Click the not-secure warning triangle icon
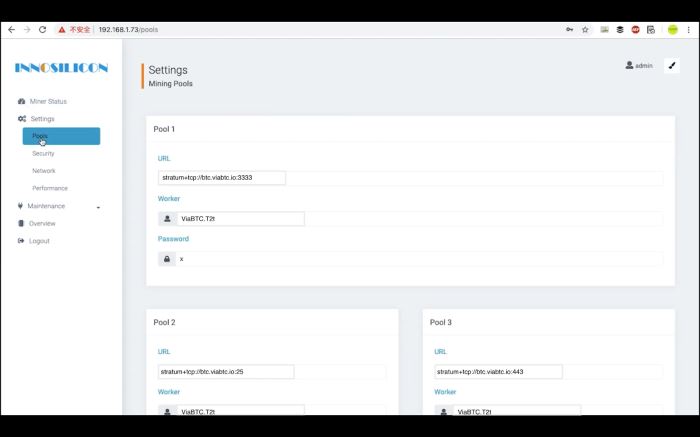The image size is (700, 437). pyautogui.click(x=62, y=30)
